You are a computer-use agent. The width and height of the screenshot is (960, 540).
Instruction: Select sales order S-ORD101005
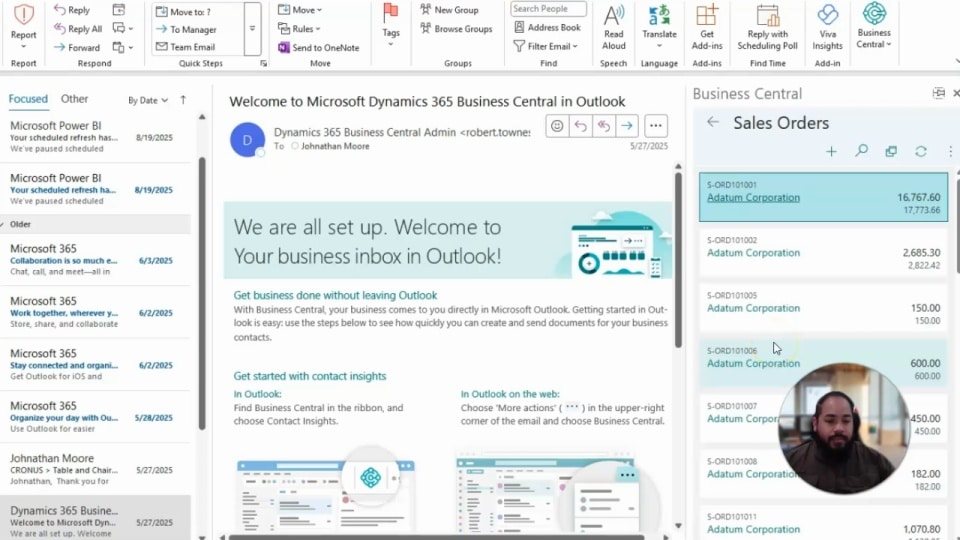(x=823, y=307)
